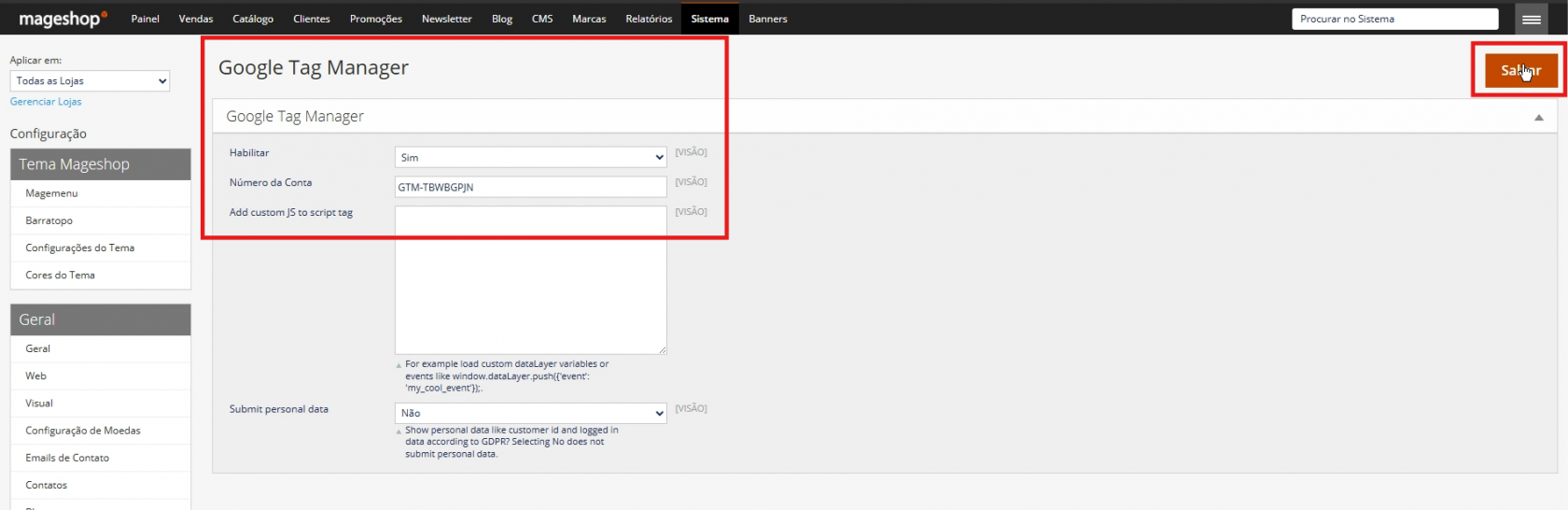This screenshot has width=1568, height=510.
Task: Click the mageshop logo
Action: point(63,19)
